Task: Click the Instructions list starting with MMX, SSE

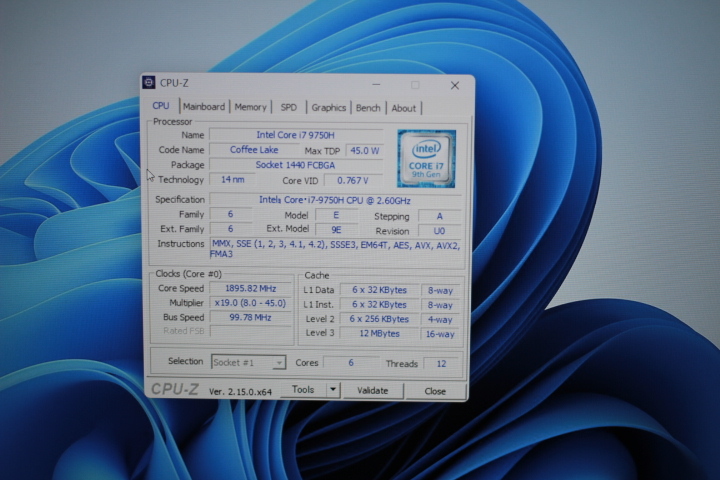Action: 336,250
